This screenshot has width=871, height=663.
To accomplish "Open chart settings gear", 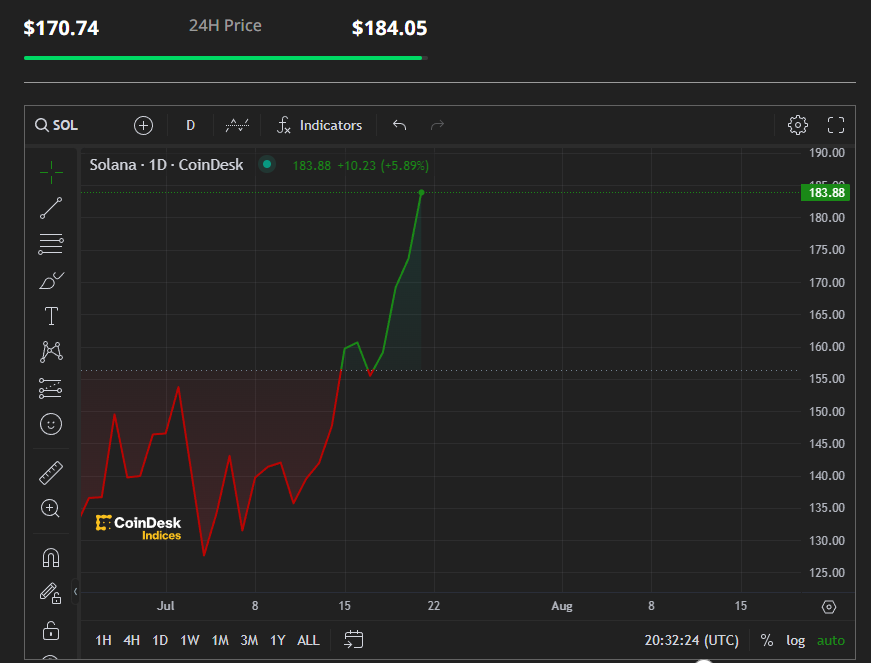I will 798,125.
